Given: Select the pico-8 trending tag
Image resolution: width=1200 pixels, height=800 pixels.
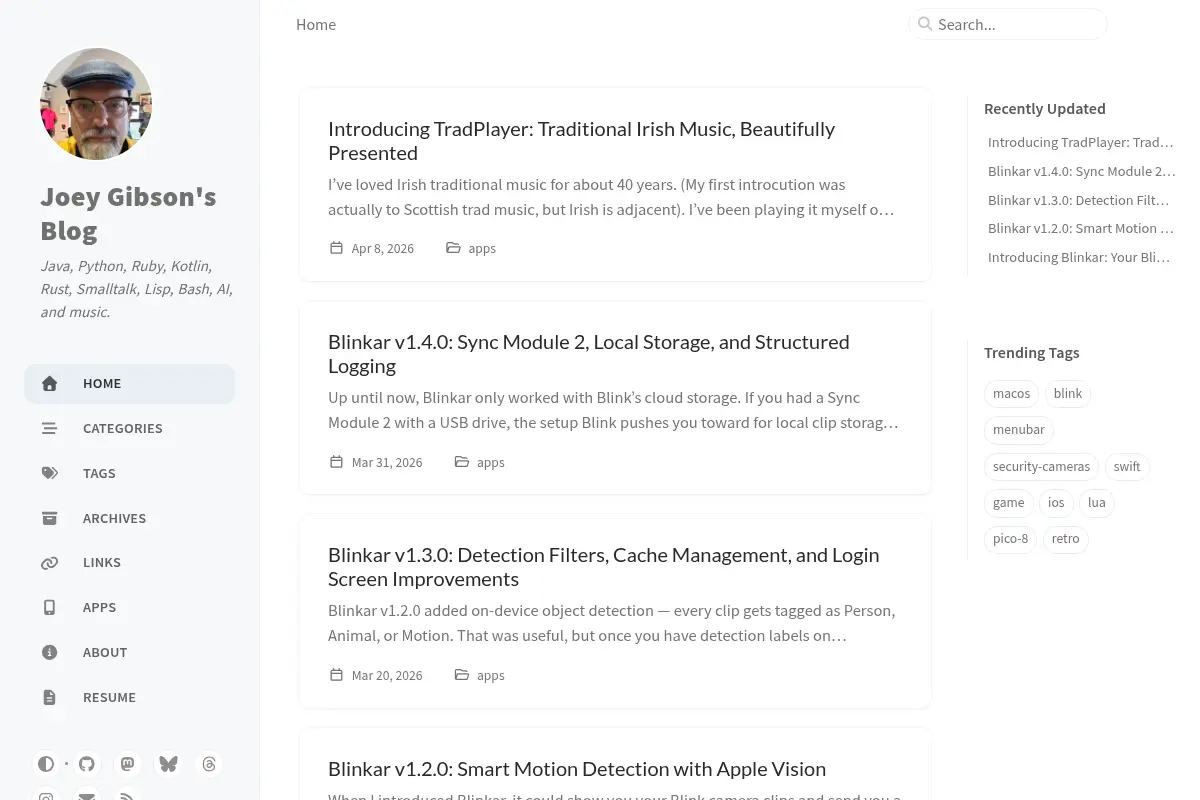Looking at the screenshot, I should [x=1011, y=539].
